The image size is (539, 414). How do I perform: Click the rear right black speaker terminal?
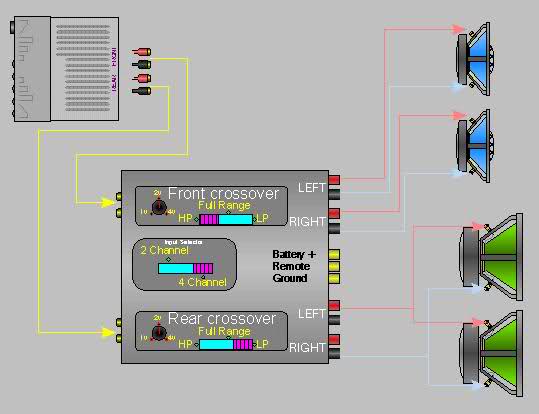coord(334,354)
